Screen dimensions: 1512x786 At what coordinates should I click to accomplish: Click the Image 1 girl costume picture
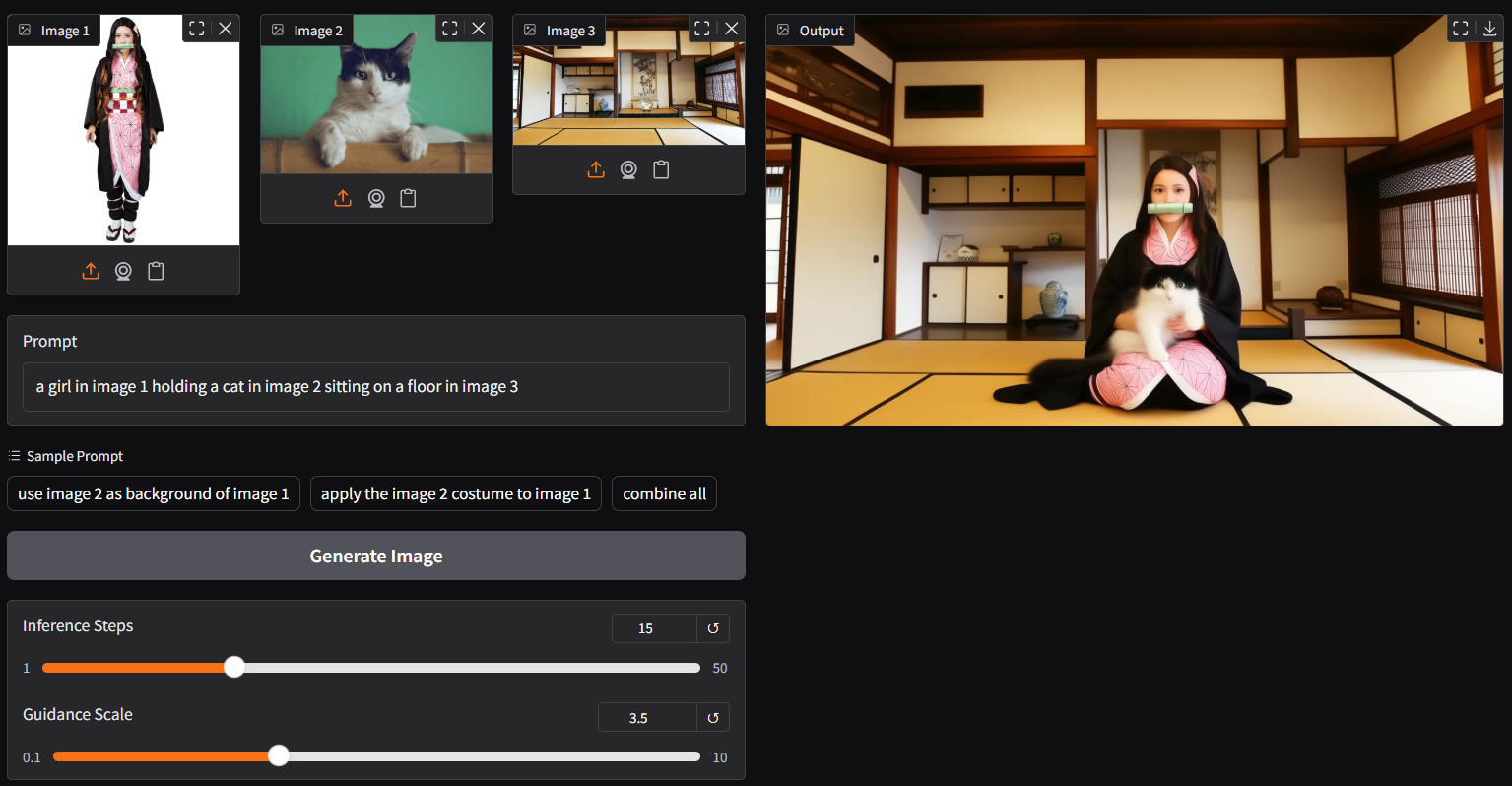[123, 129]
